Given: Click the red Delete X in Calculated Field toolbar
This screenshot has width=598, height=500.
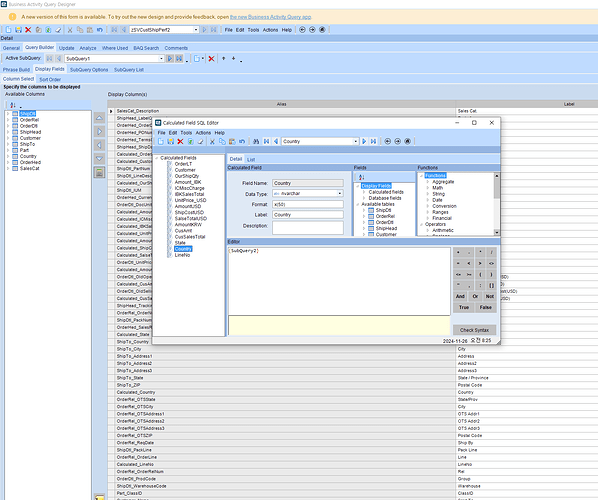Looking at the screenshot, I should tap(180, 141).
